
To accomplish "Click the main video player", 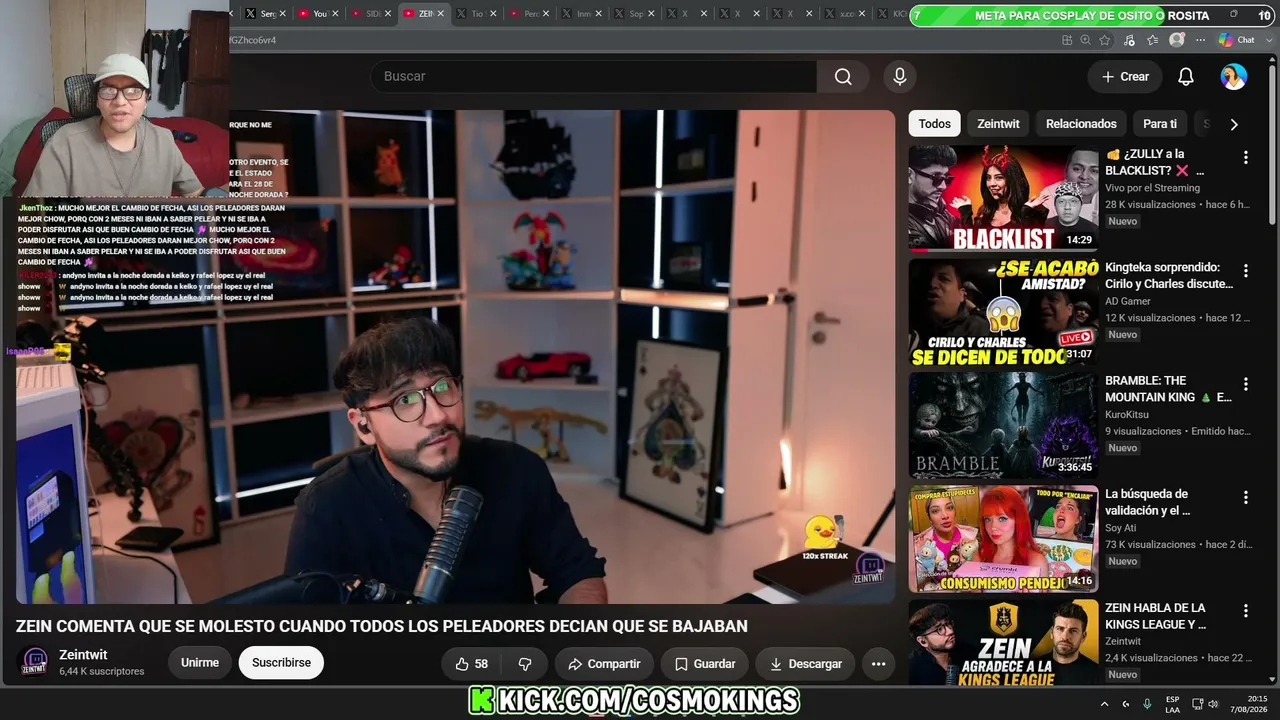I will pyautogui.click(x=455, y=357).
